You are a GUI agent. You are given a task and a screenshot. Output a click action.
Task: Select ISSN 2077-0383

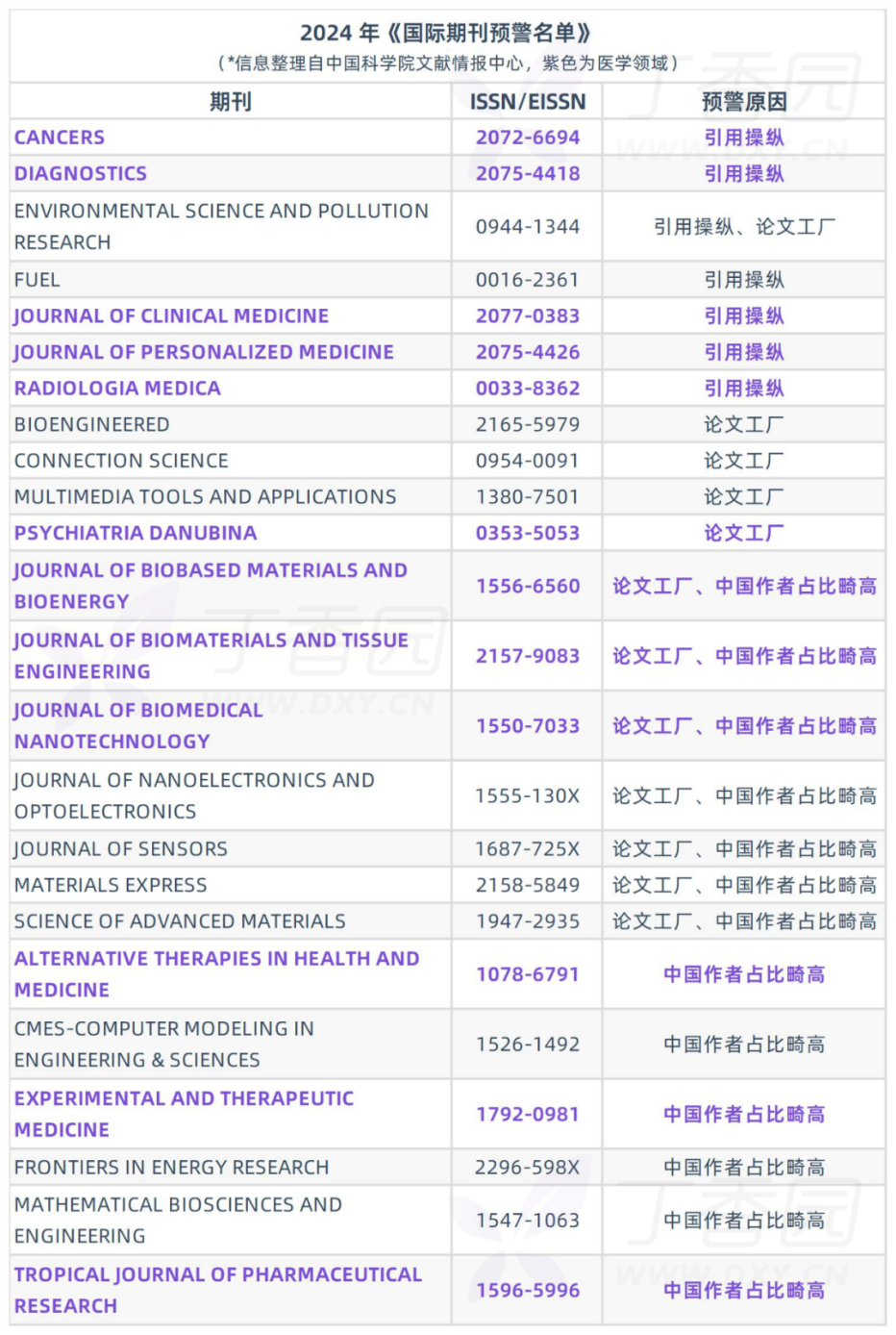click(x=528, y=316)
